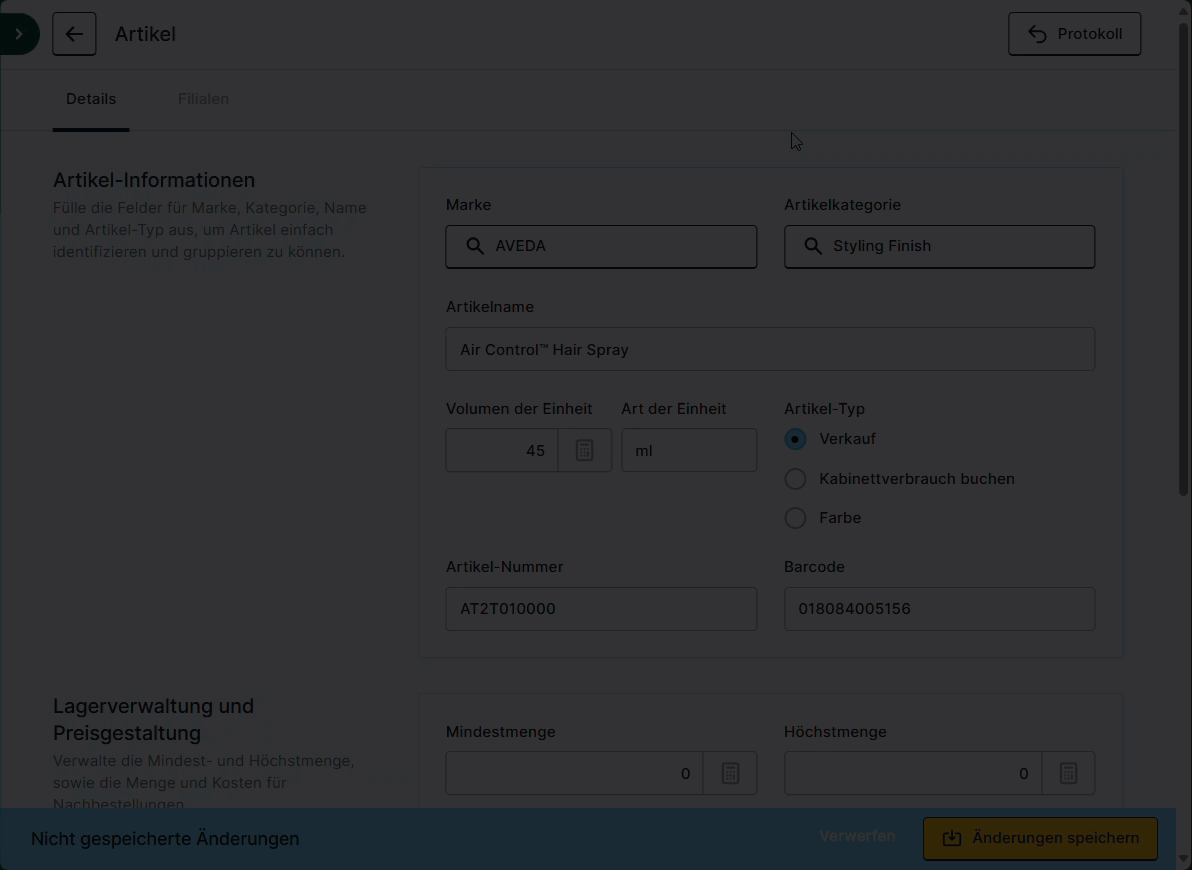The image size is (1192, 870).
Task: Click the Nicht gespeicherte Änderungen notice
Action: pyautogui.click(x=165, y=839)
